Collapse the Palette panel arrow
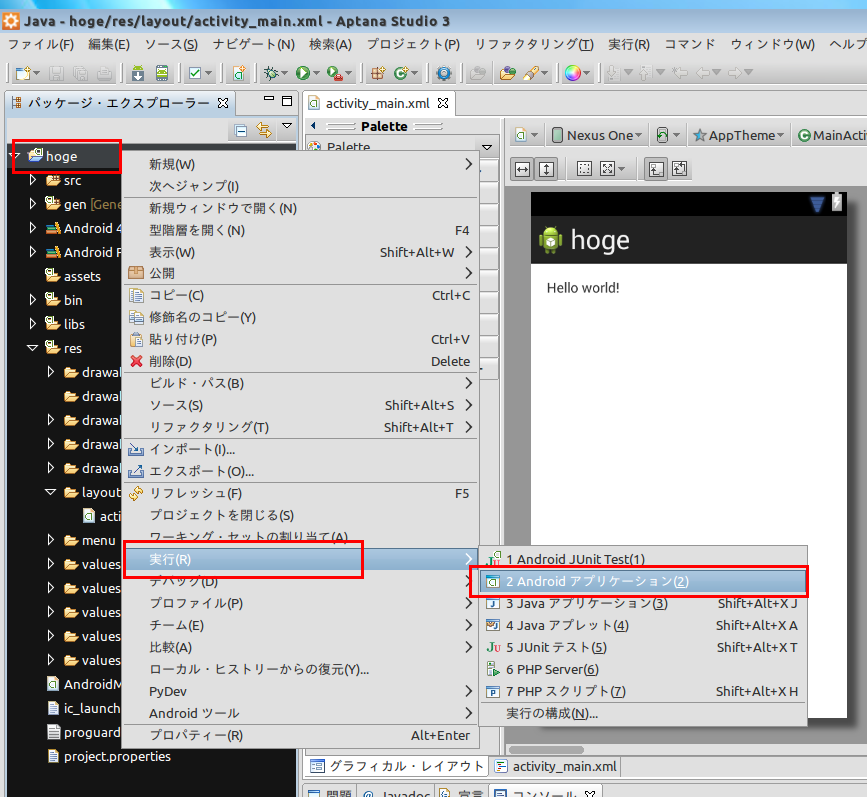The height and width of the screenshot is (797, 867). point(314,126)
